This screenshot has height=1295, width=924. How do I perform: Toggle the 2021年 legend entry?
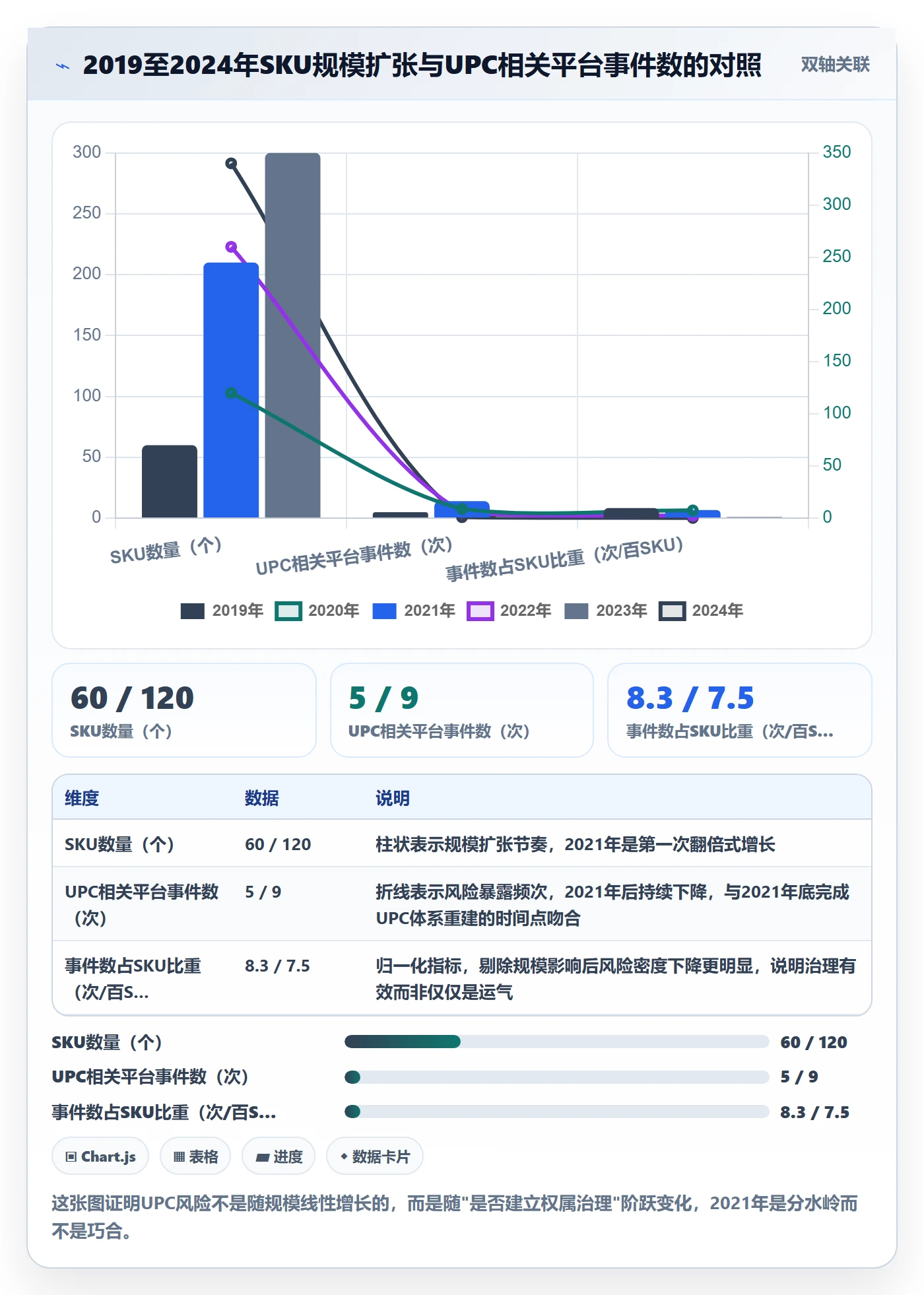(414, 611)
